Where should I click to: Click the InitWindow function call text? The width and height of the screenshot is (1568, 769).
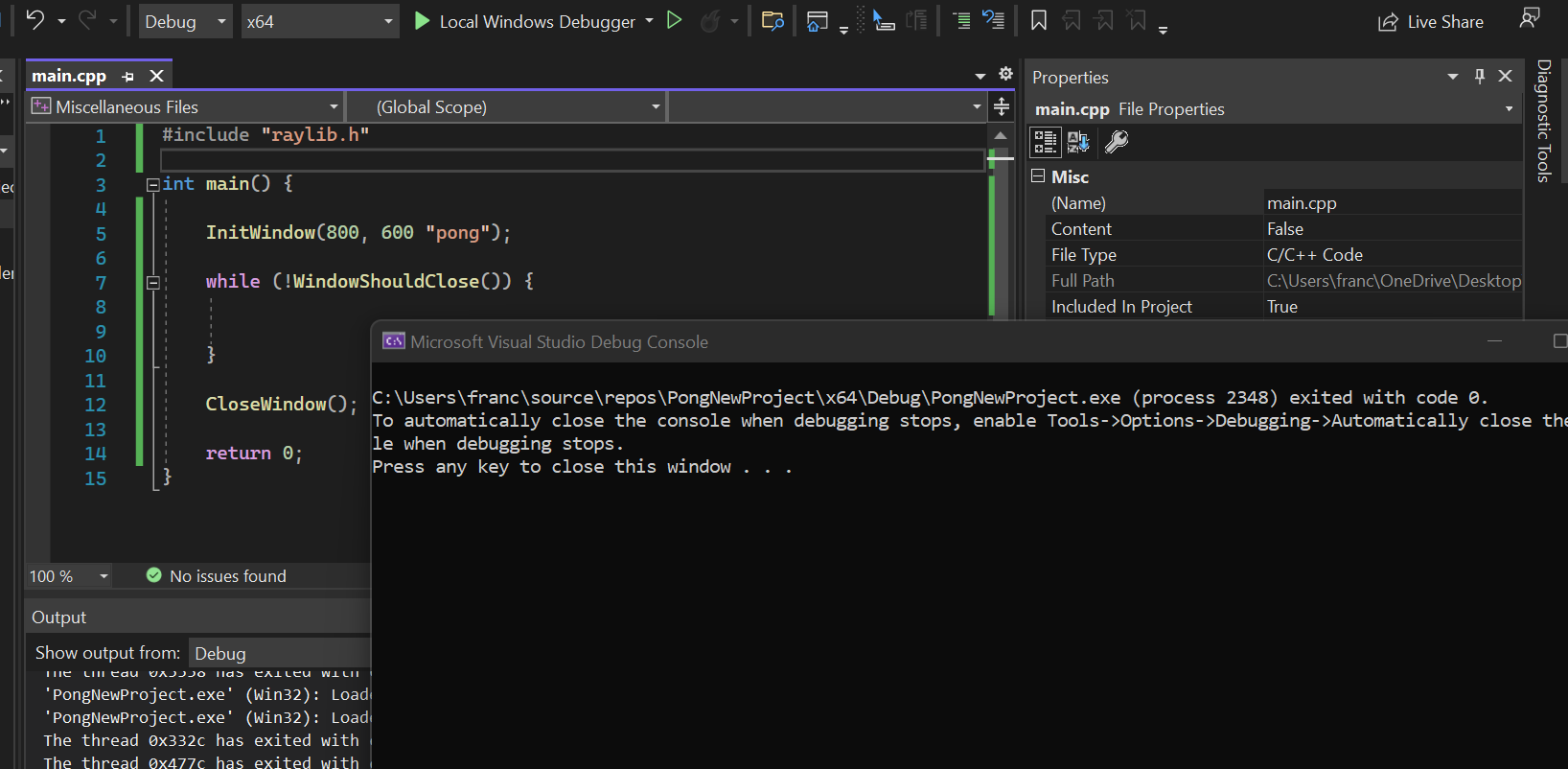[261, 232]
